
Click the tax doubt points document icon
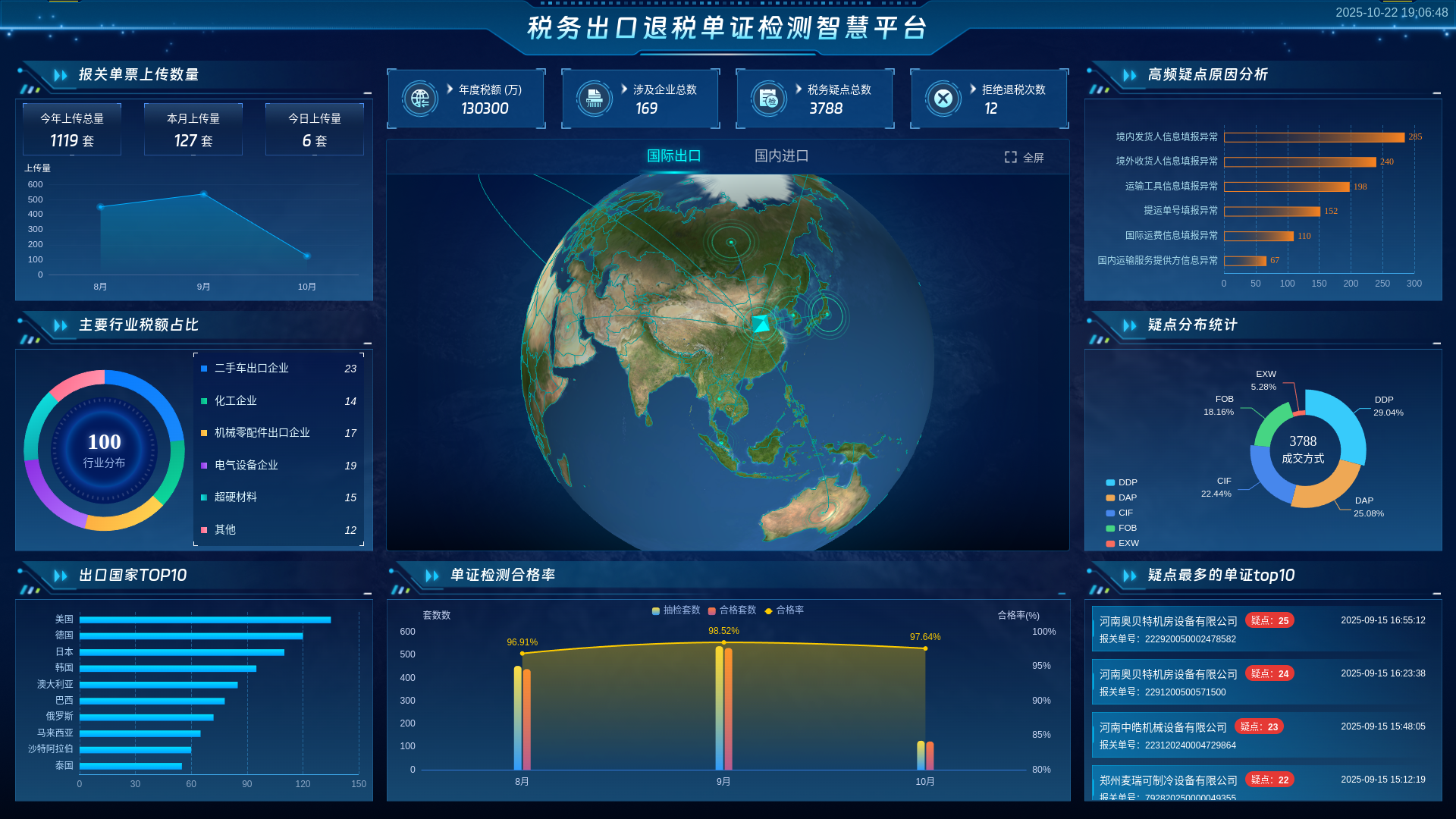769,99
